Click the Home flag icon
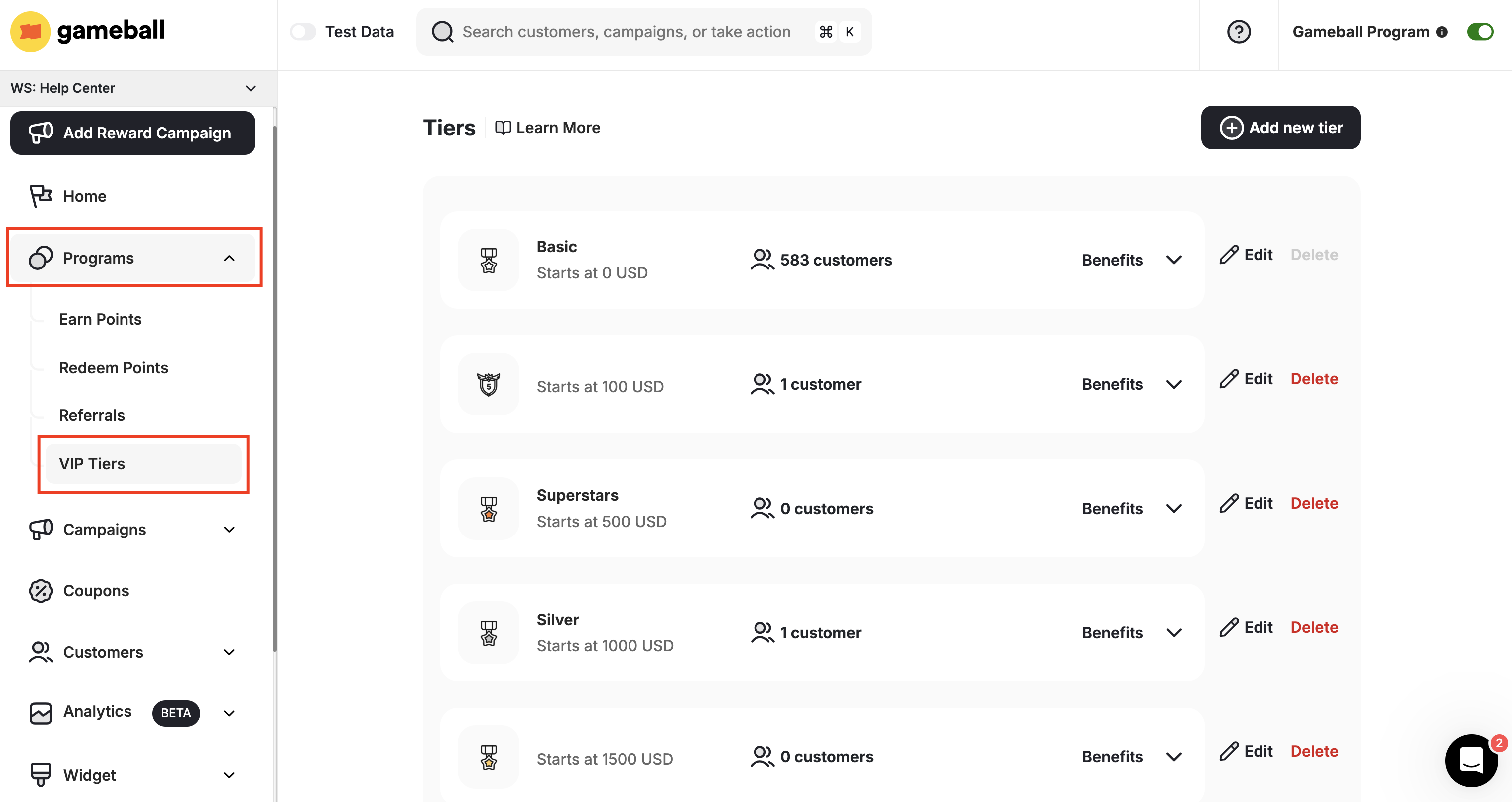This screenshot has width=1512, height=802. 41,196
